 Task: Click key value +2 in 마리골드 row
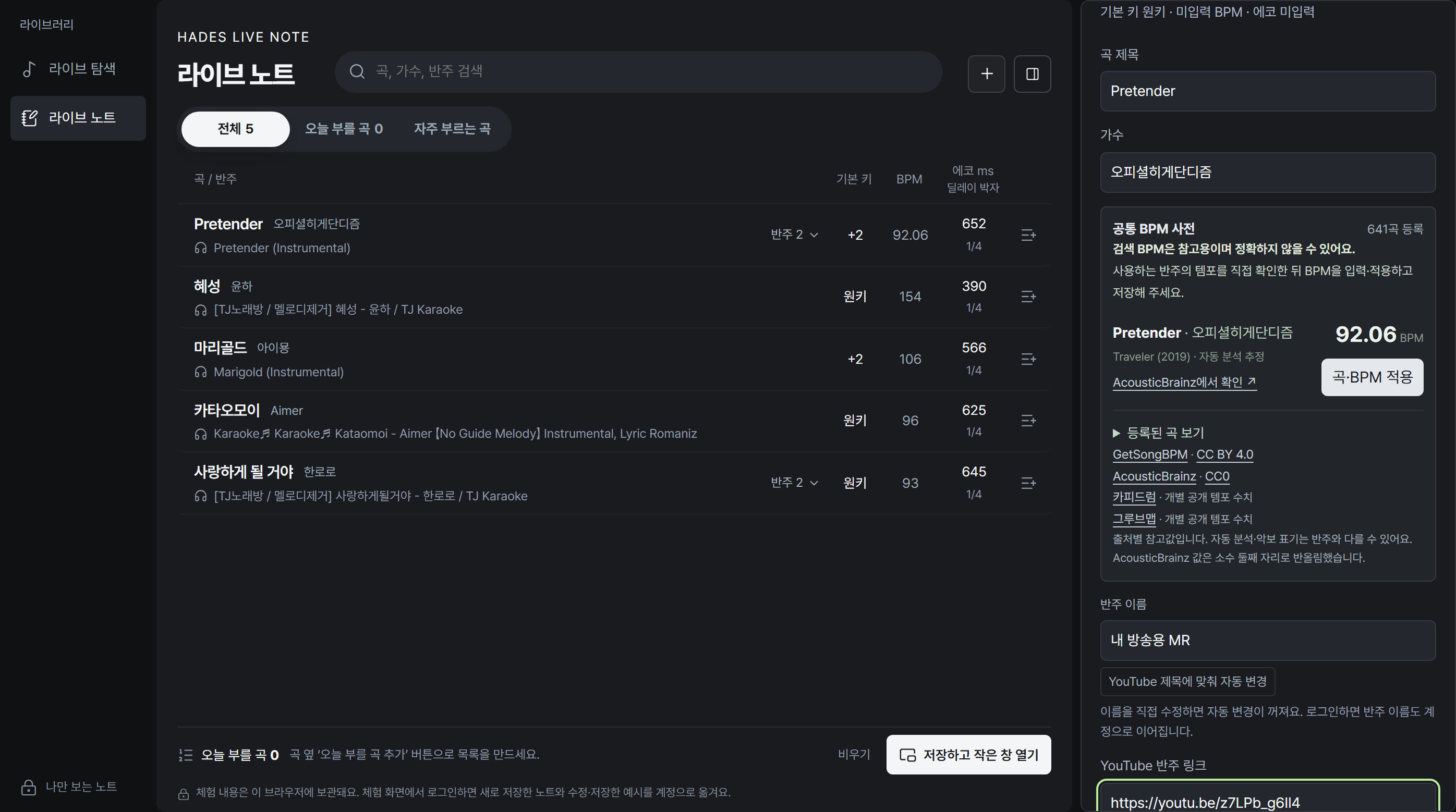click(x=855, y=359)
